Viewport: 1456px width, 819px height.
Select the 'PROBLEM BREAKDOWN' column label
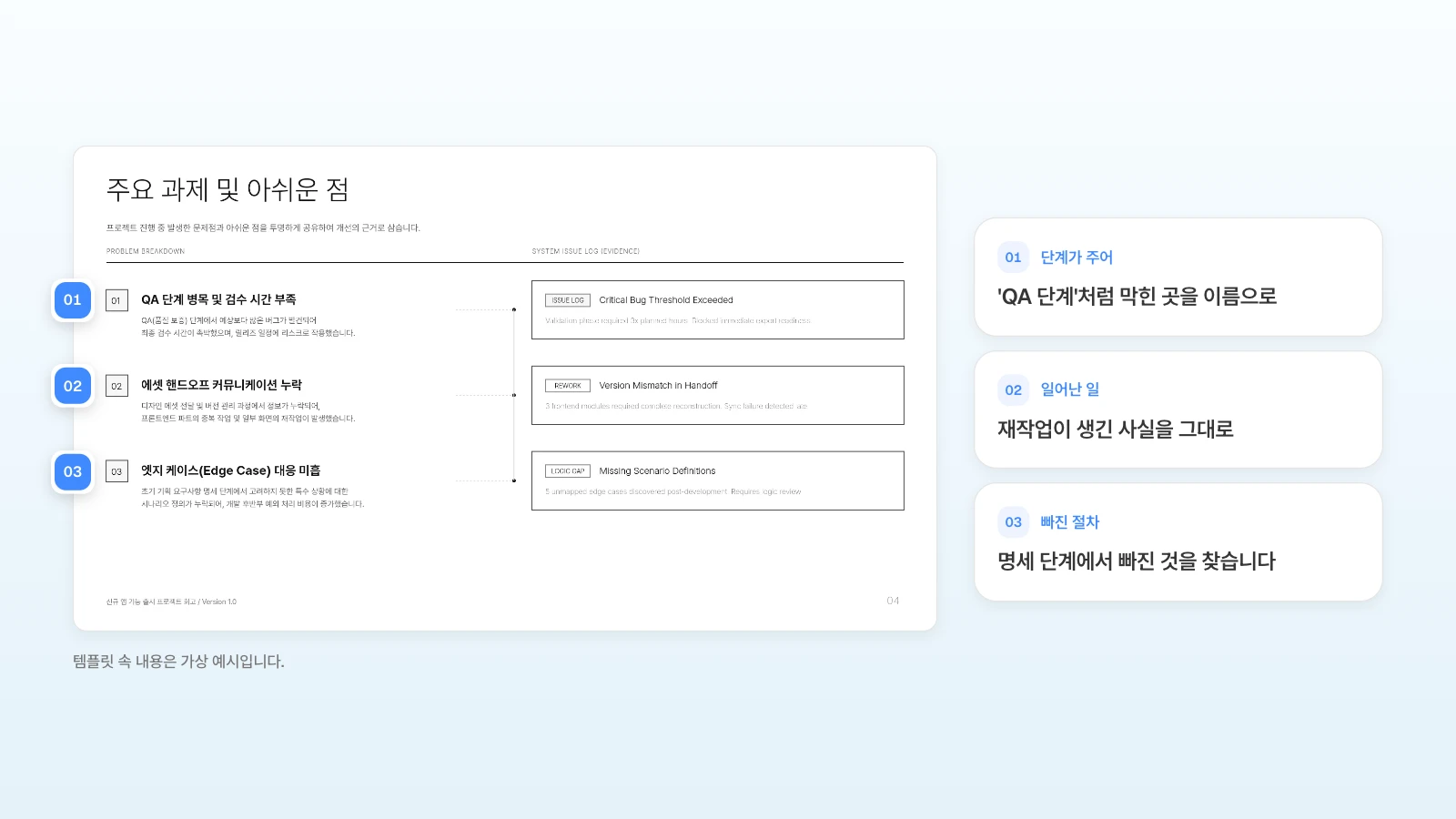[x=146, y=251]
